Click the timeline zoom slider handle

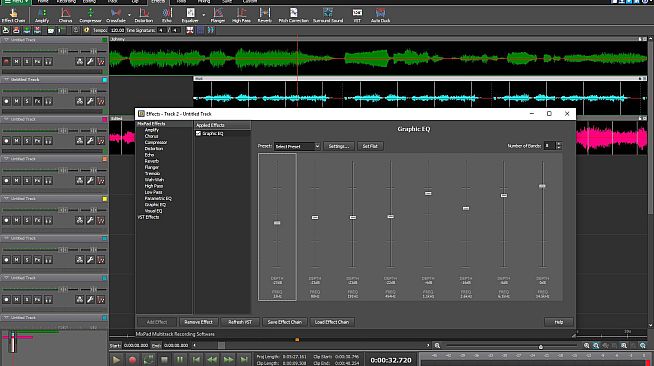(x=541, y=346)
